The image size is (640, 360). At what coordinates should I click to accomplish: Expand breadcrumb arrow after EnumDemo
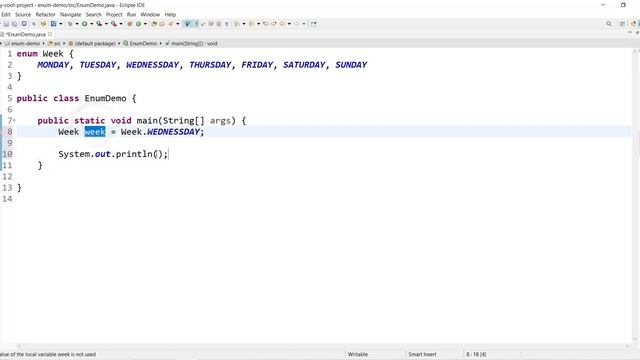[161, 43]
